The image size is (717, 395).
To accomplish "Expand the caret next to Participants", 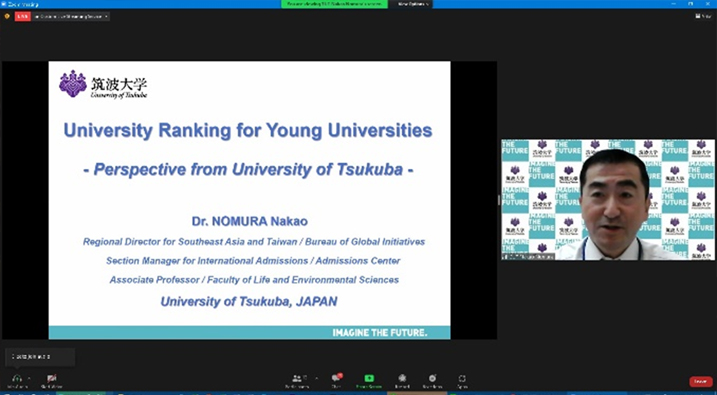I will (316, 379).
